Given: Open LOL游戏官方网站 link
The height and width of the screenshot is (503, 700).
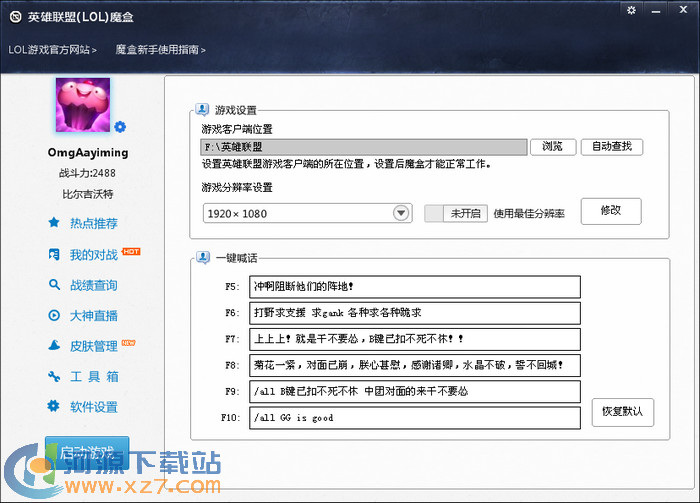Looking at the screenshot, I should [52, 50].
